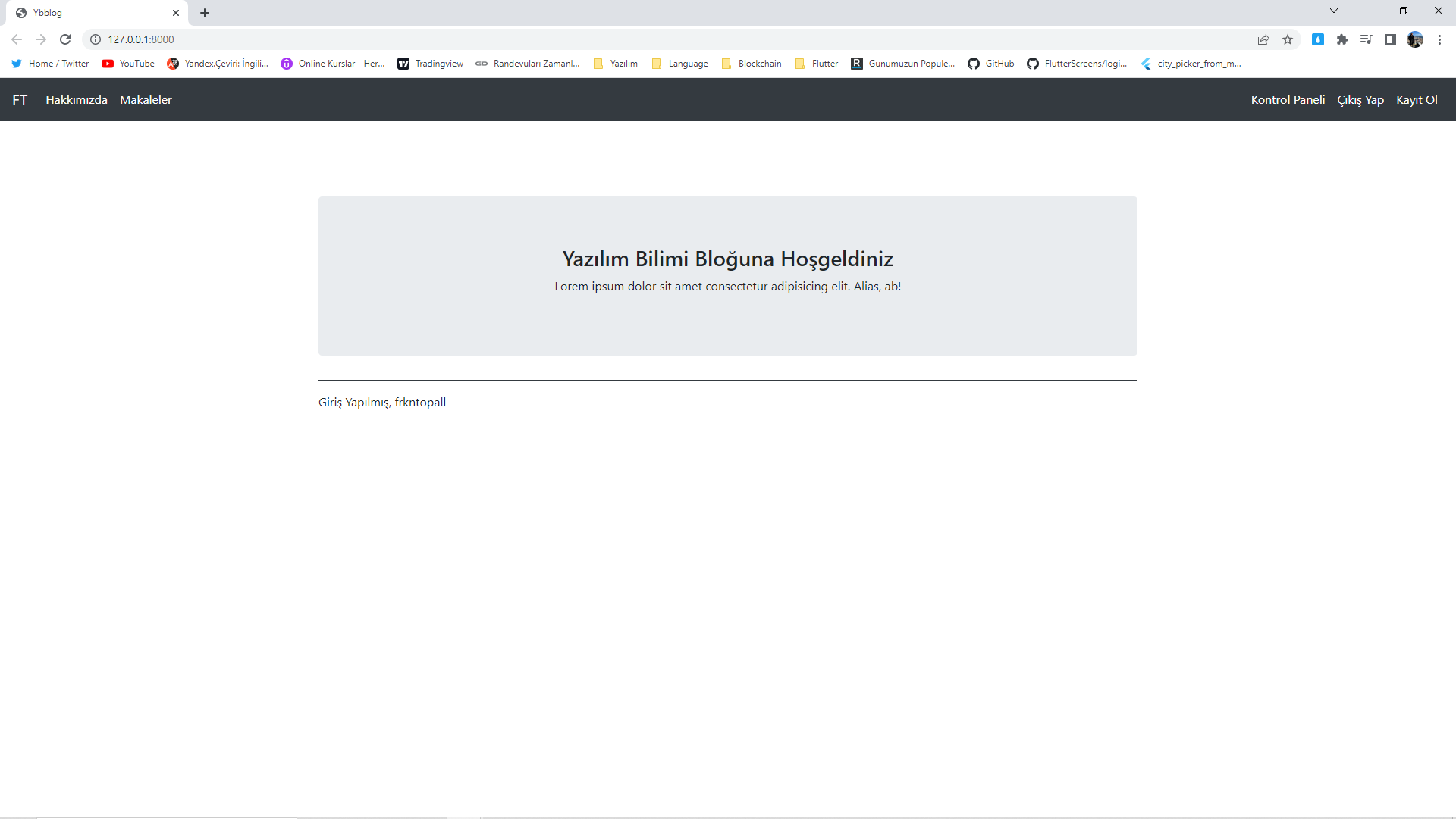Open Makaleler from the navbar

(x=146, y=100)
